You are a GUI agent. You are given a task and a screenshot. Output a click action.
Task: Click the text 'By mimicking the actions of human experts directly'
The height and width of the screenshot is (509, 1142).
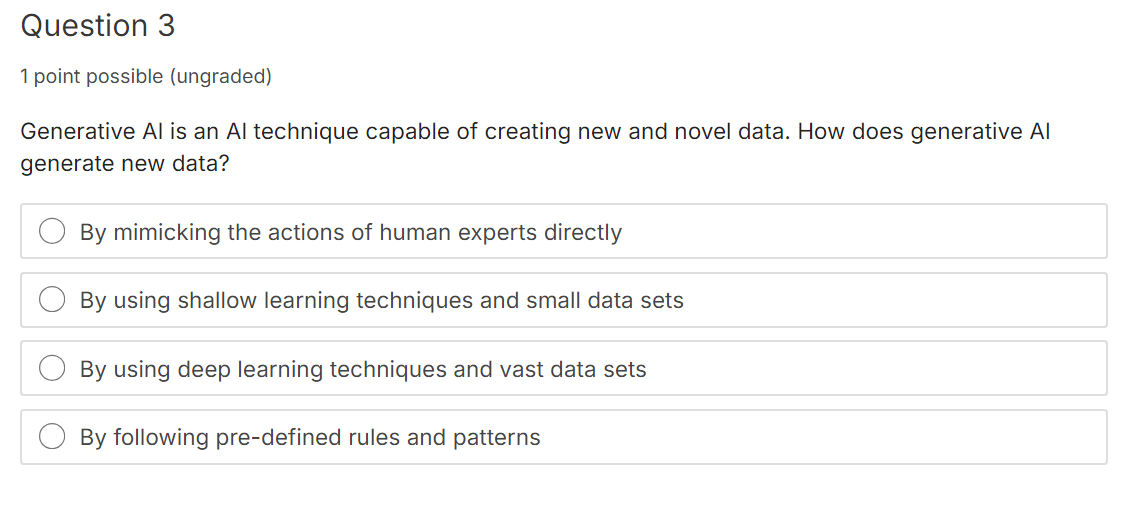351,232
